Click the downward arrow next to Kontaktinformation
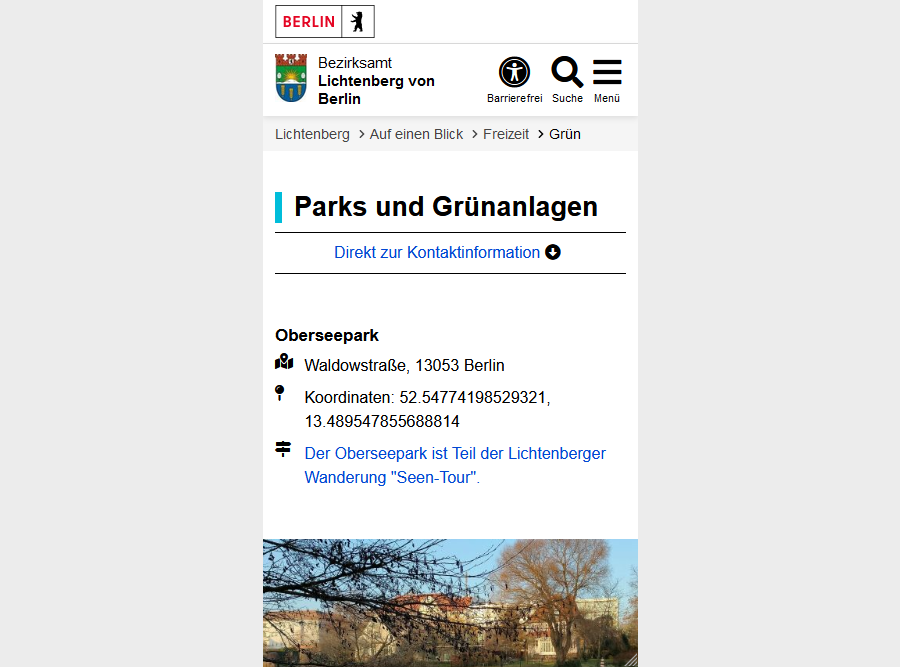This screenshot has height=667, width=900. [x=553, y=252]
